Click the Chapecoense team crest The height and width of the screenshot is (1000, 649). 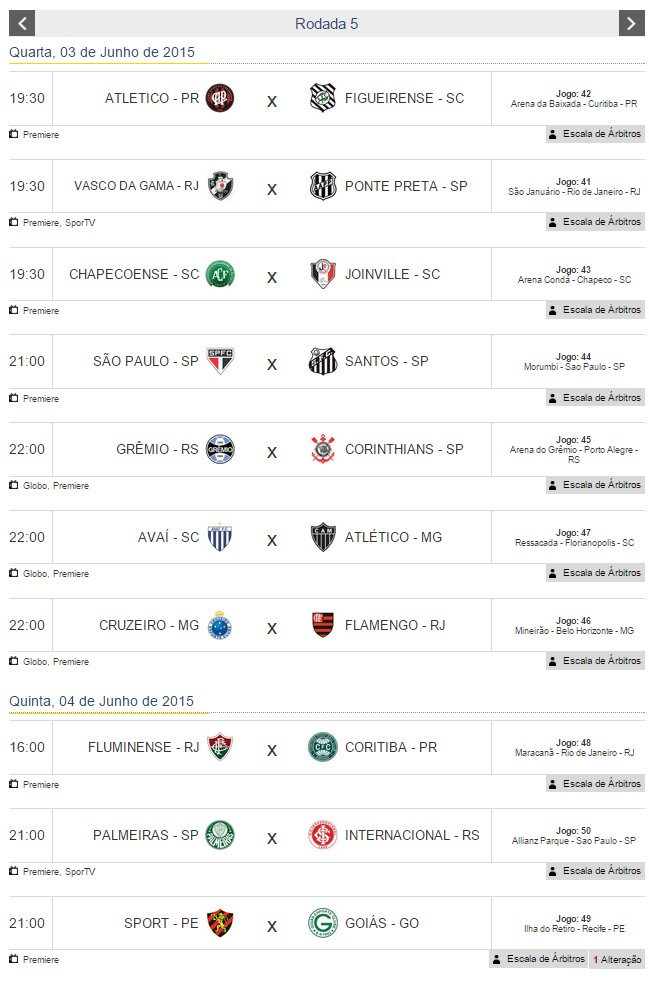pyautogui.click(x=220, y=274)
